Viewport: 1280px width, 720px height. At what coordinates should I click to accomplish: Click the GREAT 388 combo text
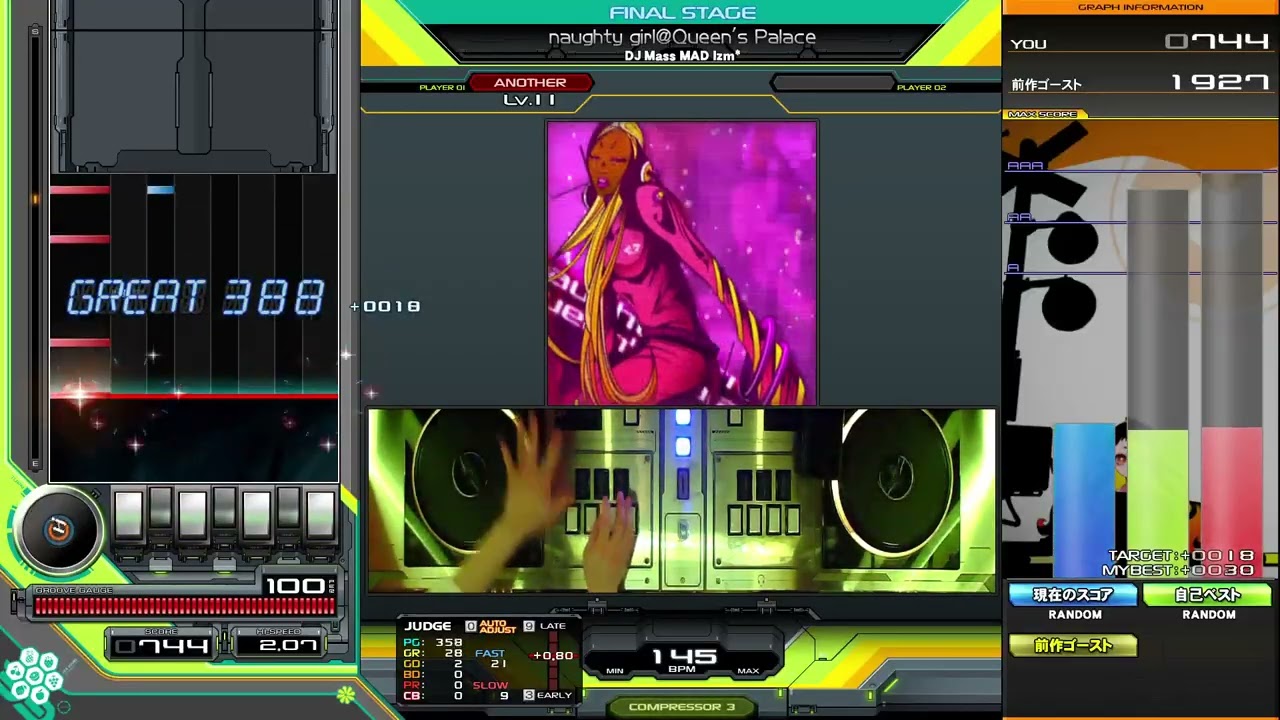pyautogui.click(x=196, y=298)
